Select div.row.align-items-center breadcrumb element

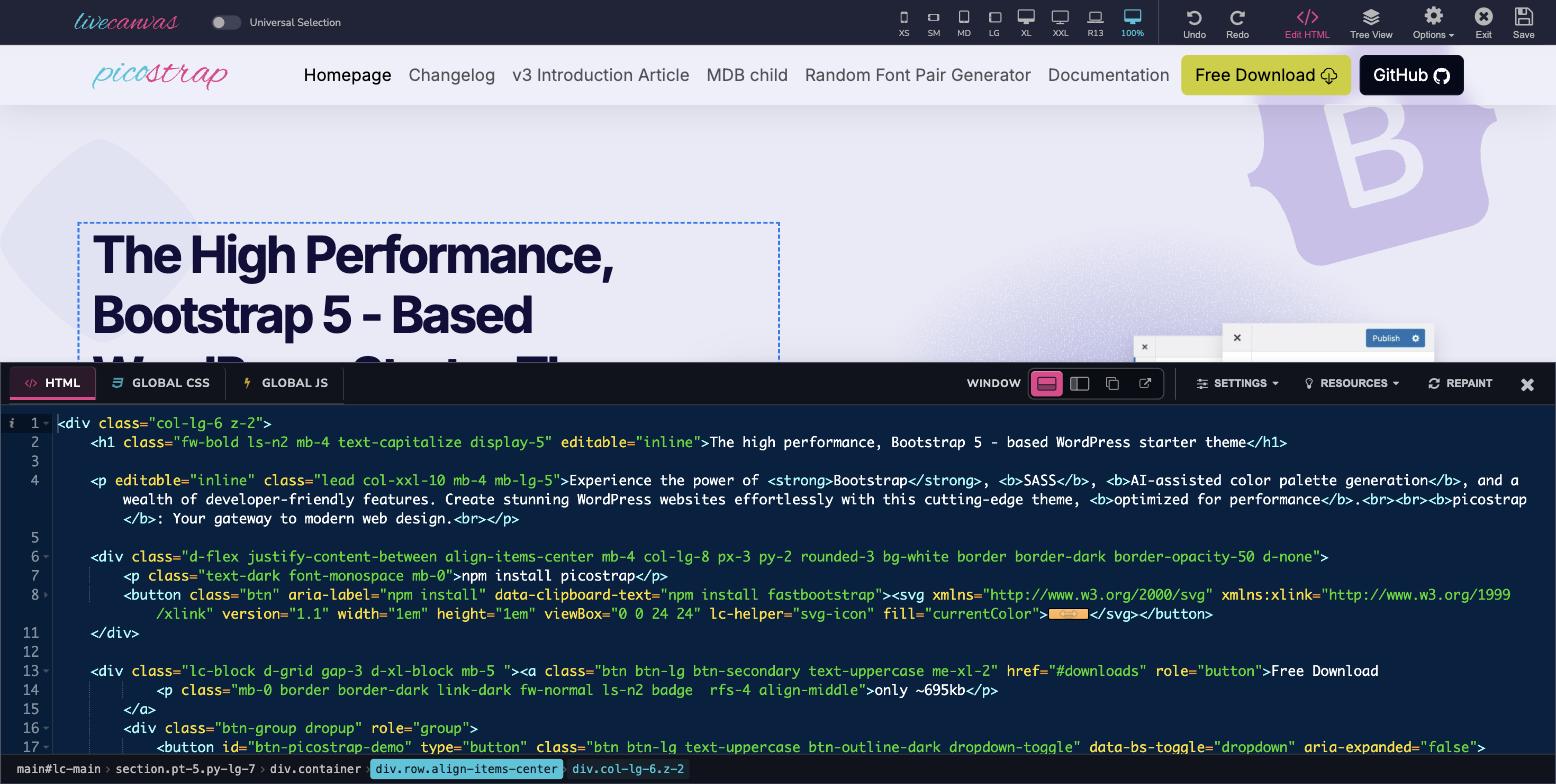[466, 769]
